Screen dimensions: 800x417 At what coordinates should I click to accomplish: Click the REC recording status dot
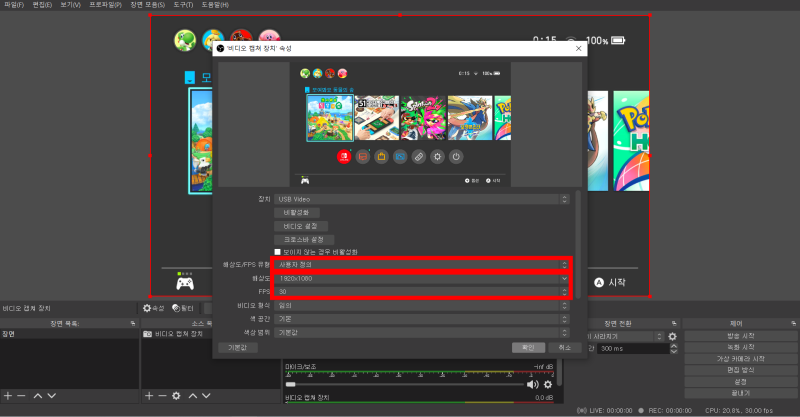(641, 410)
